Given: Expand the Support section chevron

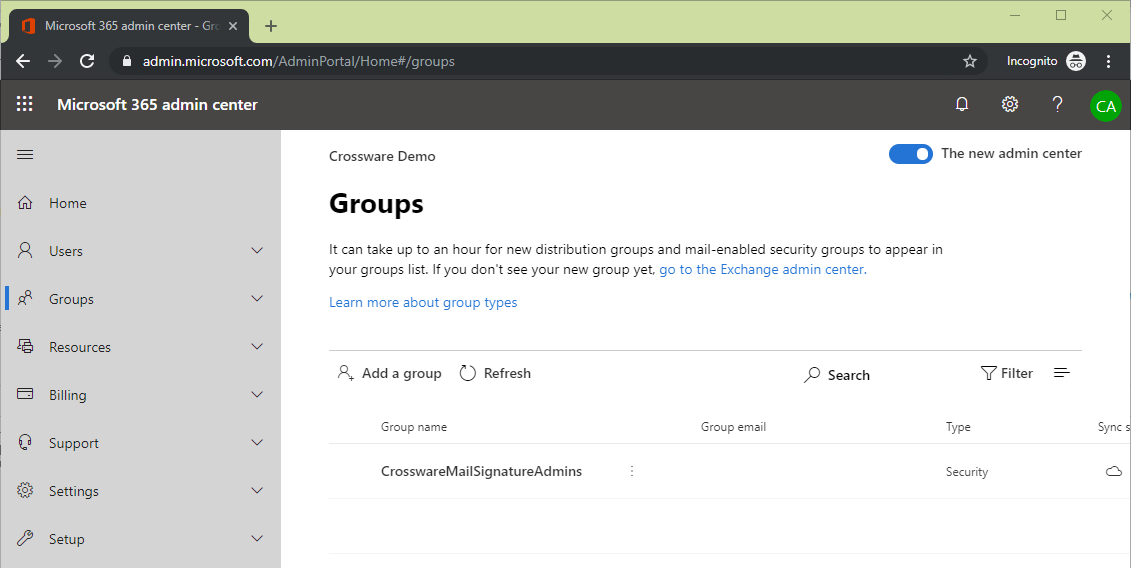Looking at the screenshot, I should 257,442.
